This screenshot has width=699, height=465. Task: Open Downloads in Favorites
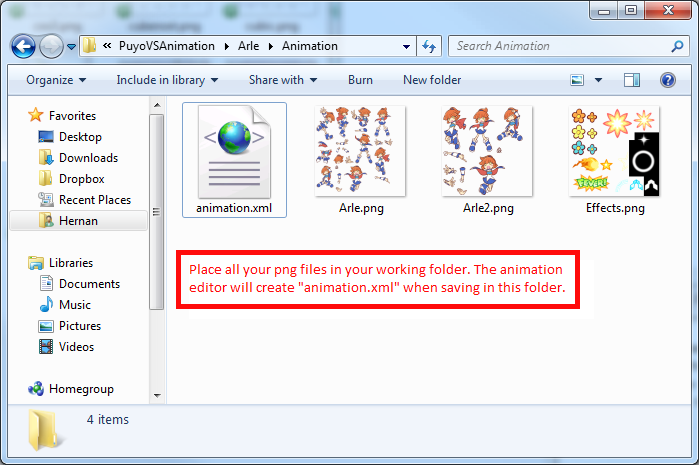point(88,158)
